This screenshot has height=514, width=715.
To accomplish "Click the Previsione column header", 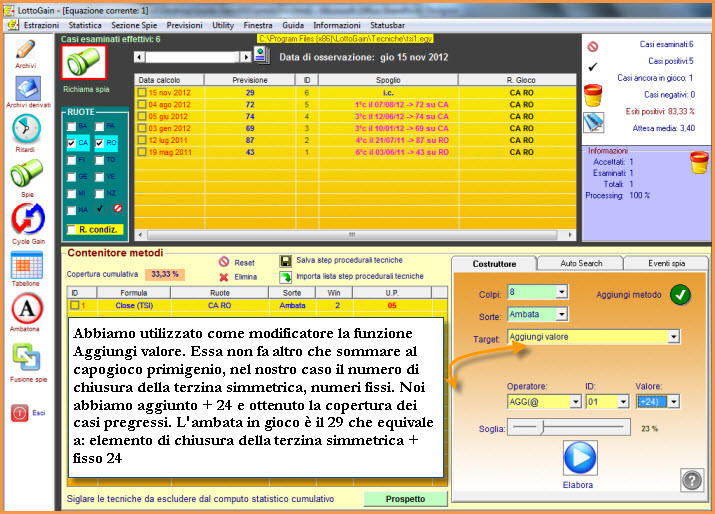I will point(249,80).
